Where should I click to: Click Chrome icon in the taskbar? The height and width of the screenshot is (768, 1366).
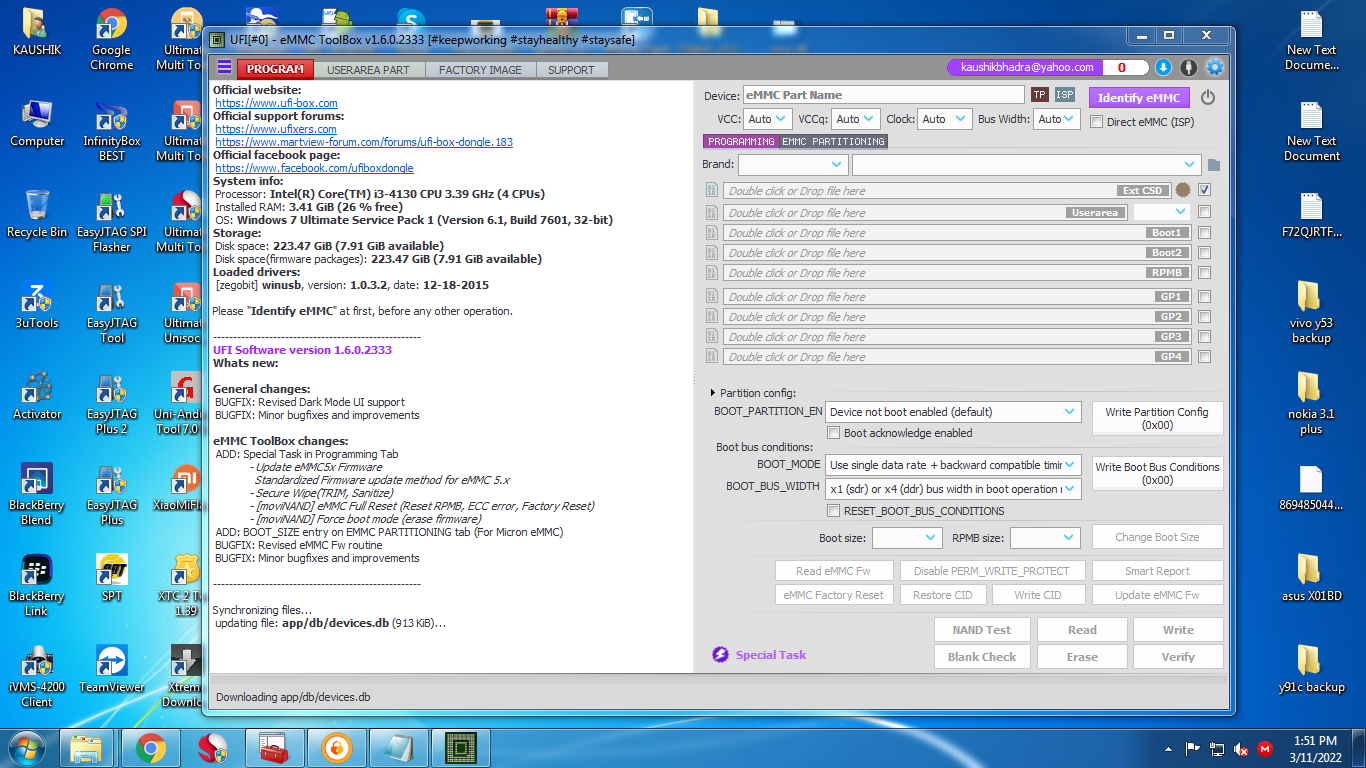[151, 748]
